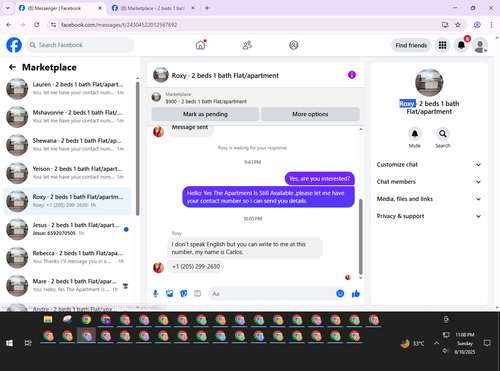The image size is (500, 371).
Task: Expand Privacy & support section
Action: (429, 216)
